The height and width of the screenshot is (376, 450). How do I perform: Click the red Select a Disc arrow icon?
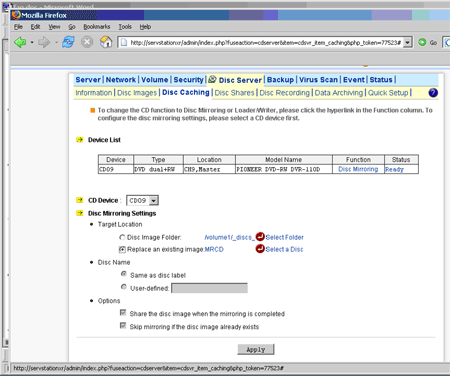click(x=260, y=249)
